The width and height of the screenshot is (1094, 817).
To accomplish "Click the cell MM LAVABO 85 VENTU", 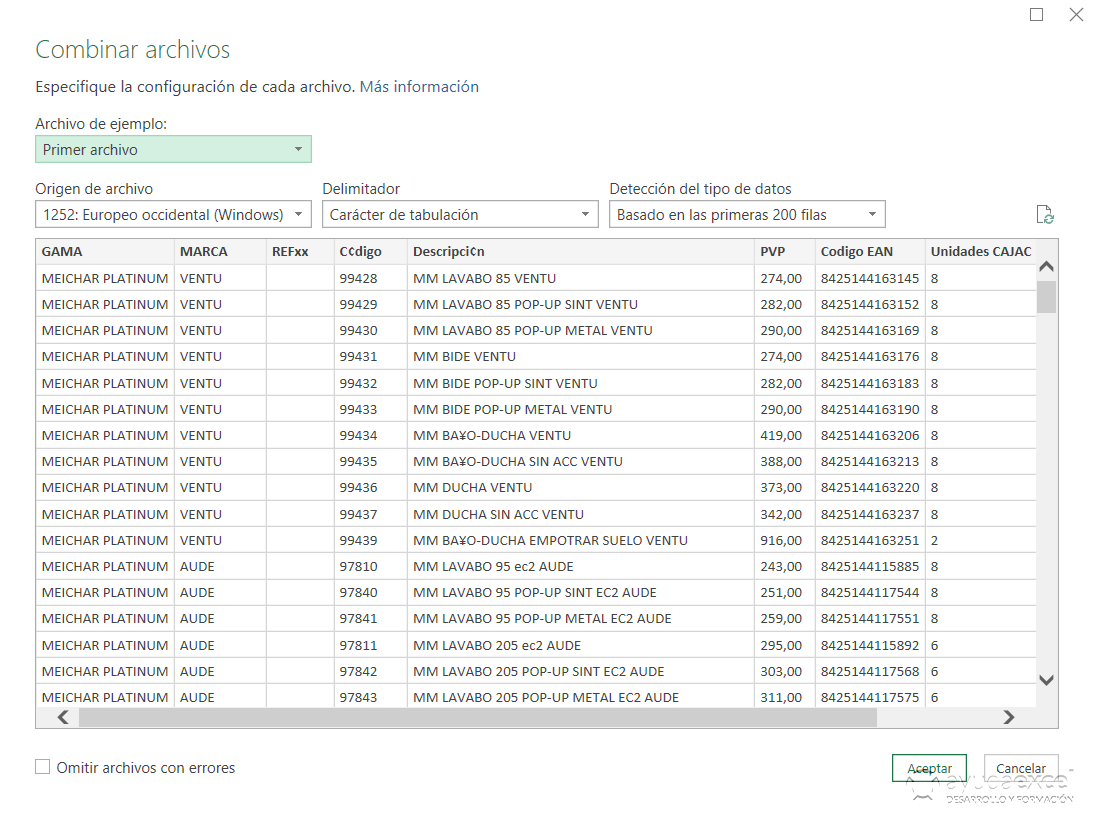I will tap(580, 278).
